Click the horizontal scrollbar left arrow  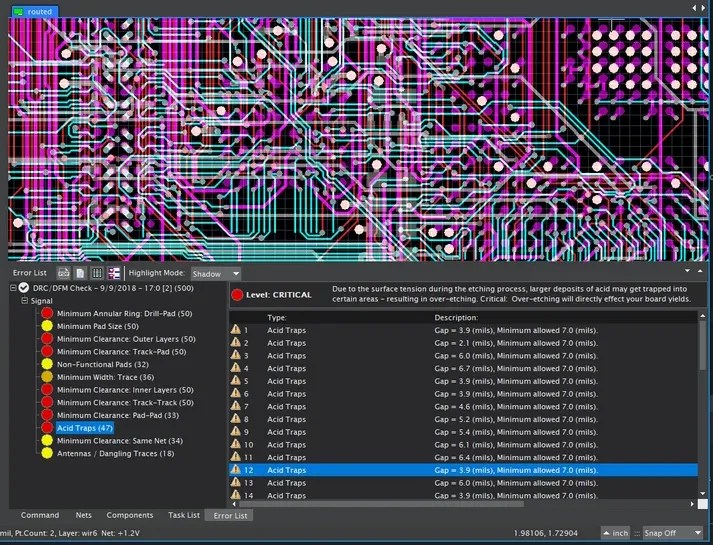234,504
